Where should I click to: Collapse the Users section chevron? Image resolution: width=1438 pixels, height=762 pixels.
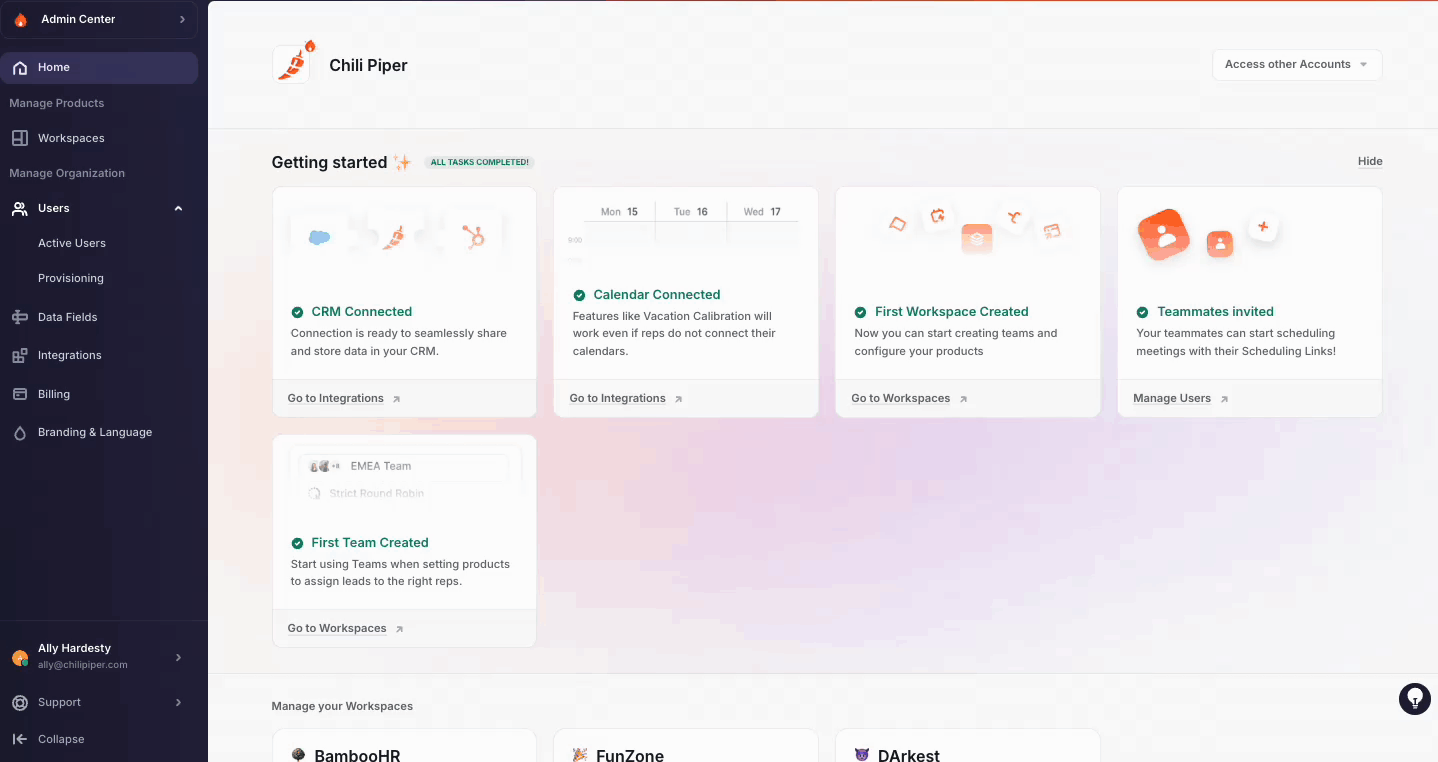click(x=178, y=208)
